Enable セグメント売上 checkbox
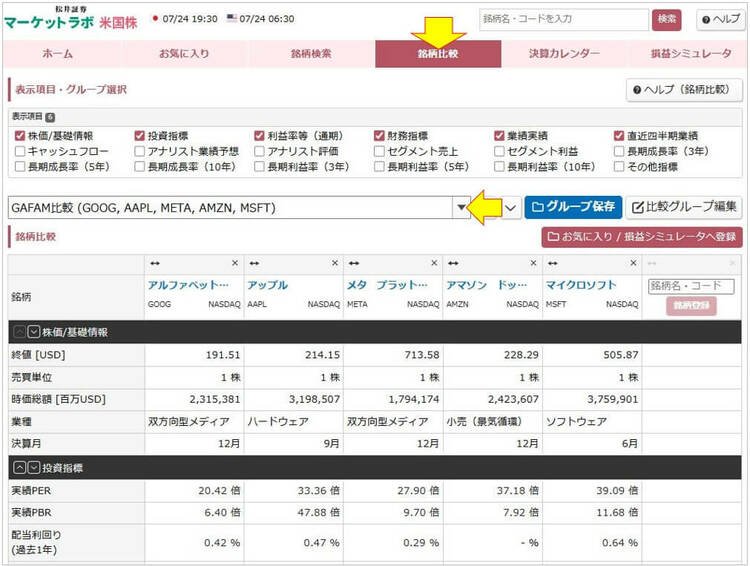Viewport: 750px width, 566px height. pyautogui.click(x=379, y=151)
